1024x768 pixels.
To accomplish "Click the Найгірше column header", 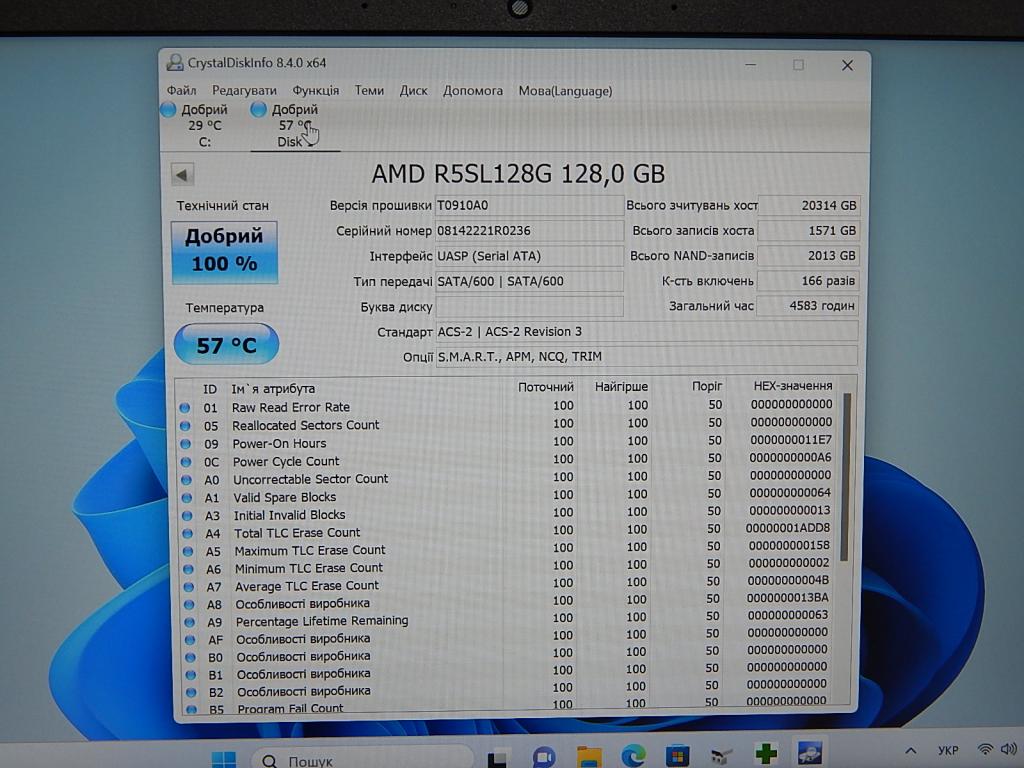I will pyautogui.click(x=621, y=387).
